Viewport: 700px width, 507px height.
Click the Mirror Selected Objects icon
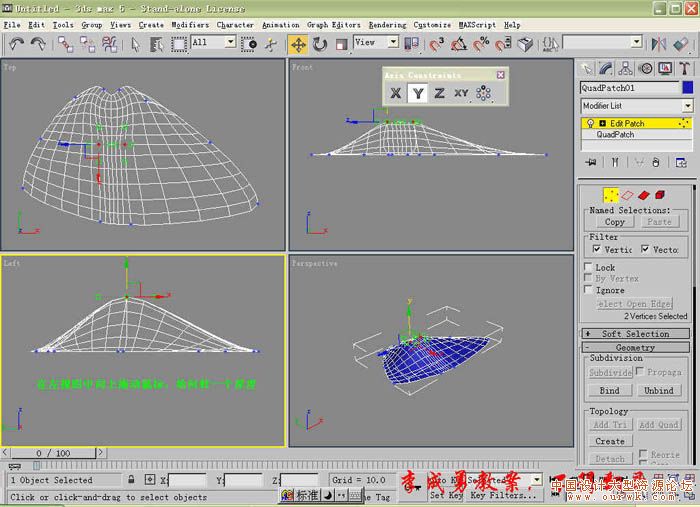658,44
